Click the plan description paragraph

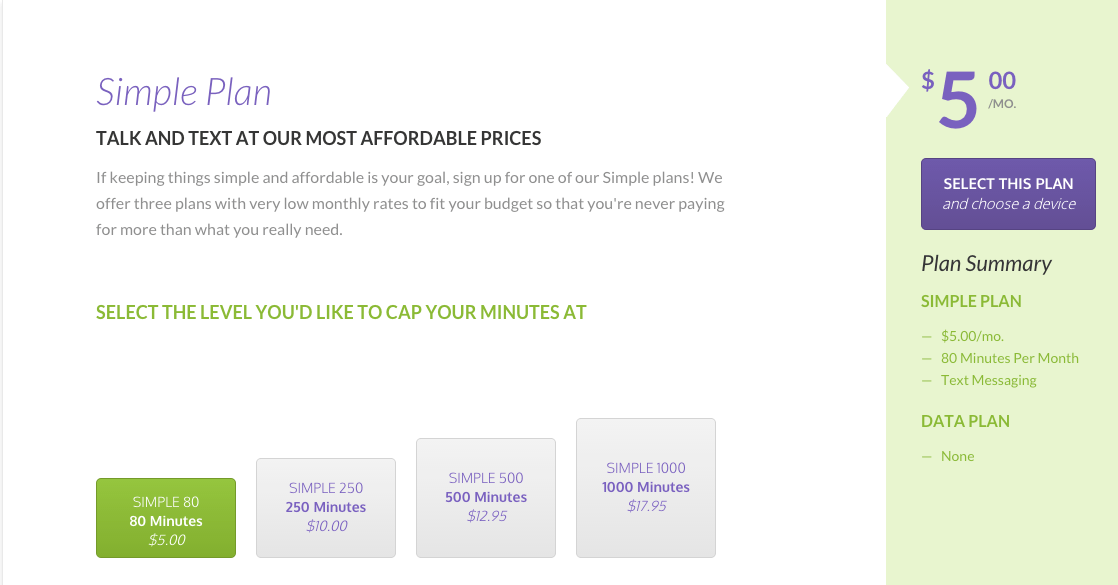click(410, 204)
